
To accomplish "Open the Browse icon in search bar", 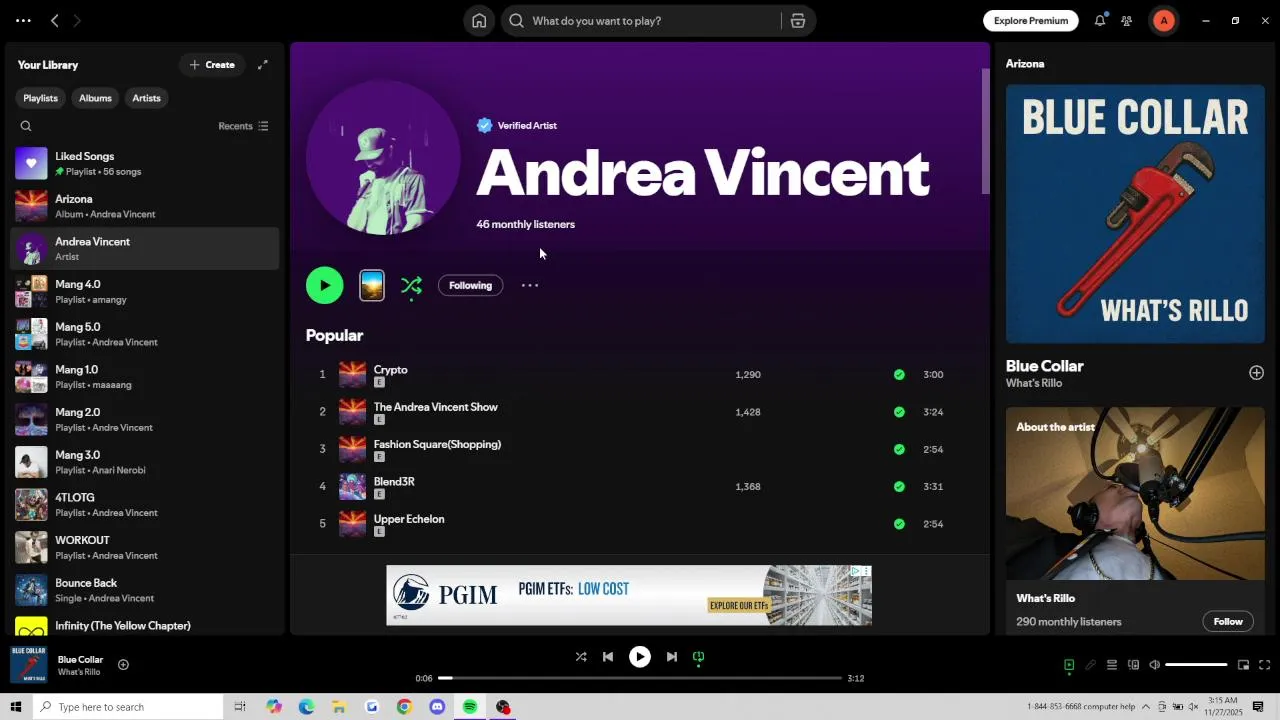I will tap(798, 21).
